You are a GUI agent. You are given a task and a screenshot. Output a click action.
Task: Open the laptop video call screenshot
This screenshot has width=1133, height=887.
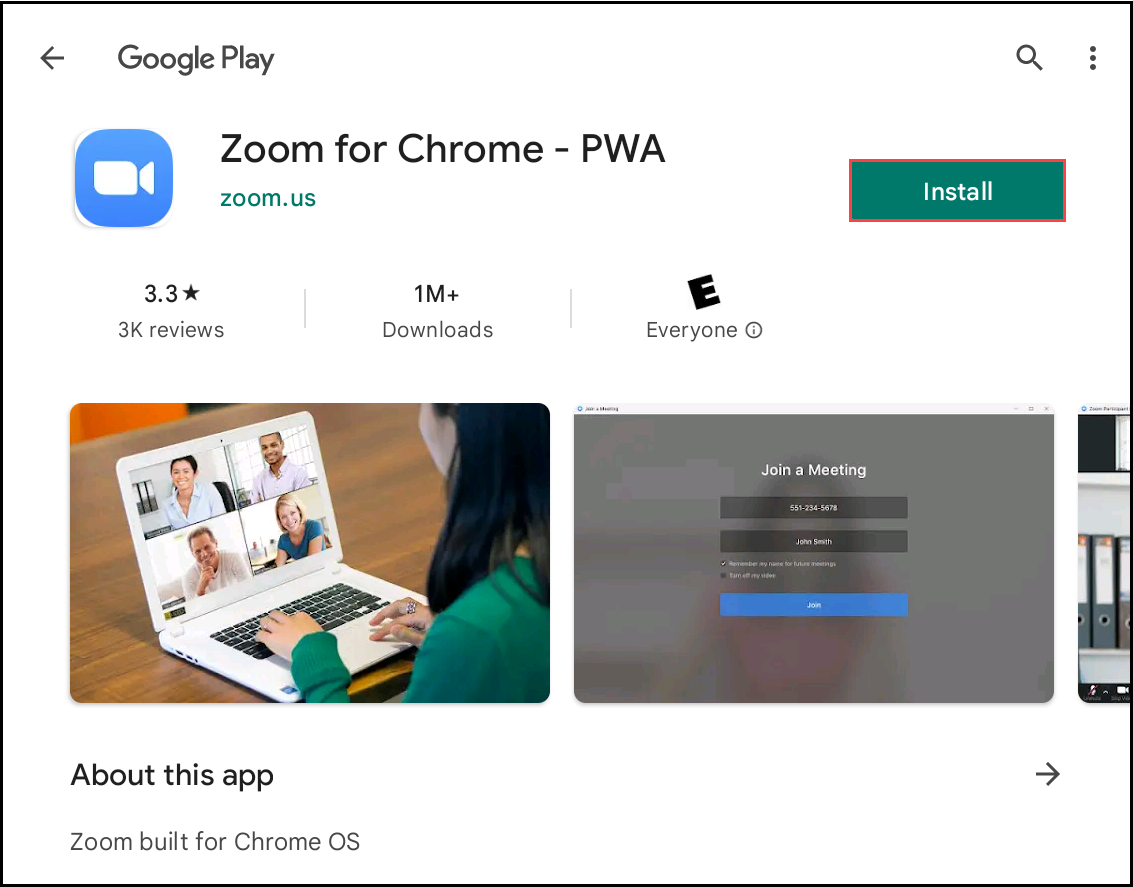310,553
